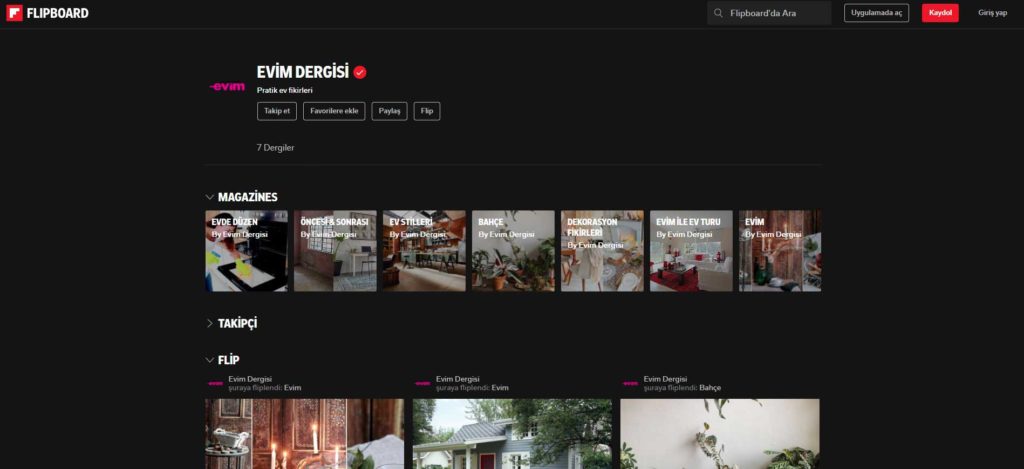Click evim avatar on the Bahçe flip post
1024x469 pixels.
(630, 383)
